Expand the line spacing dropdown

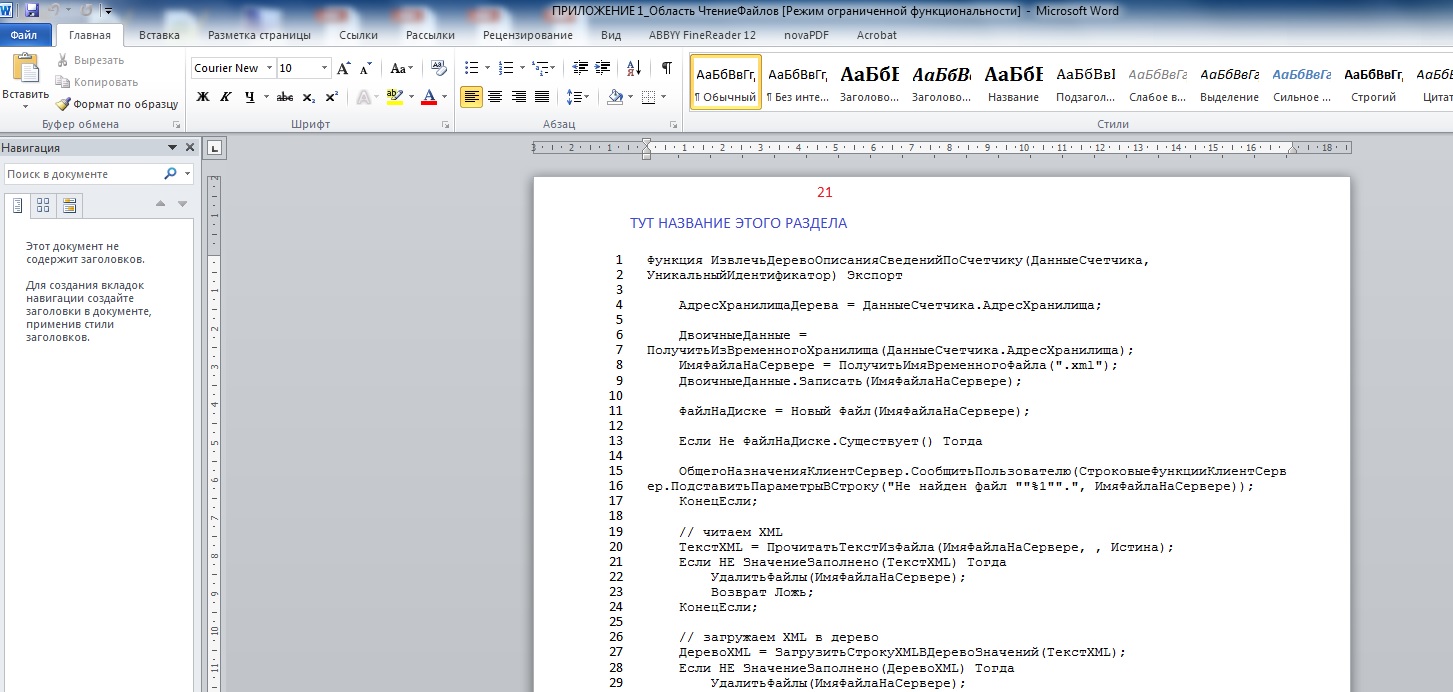pyautogui.click(x=584, y=97)
